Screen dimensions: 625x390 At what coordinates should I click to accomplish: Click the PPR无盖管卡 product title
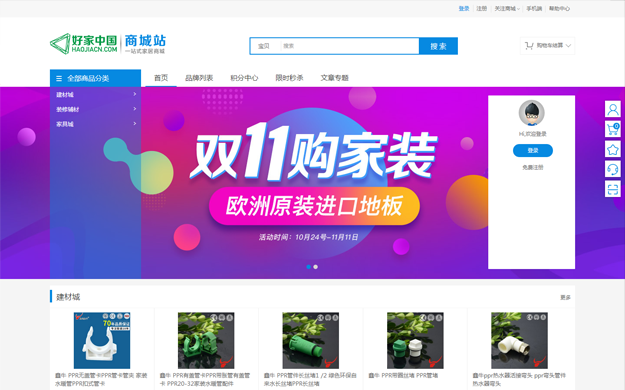[x=101, y=379]
